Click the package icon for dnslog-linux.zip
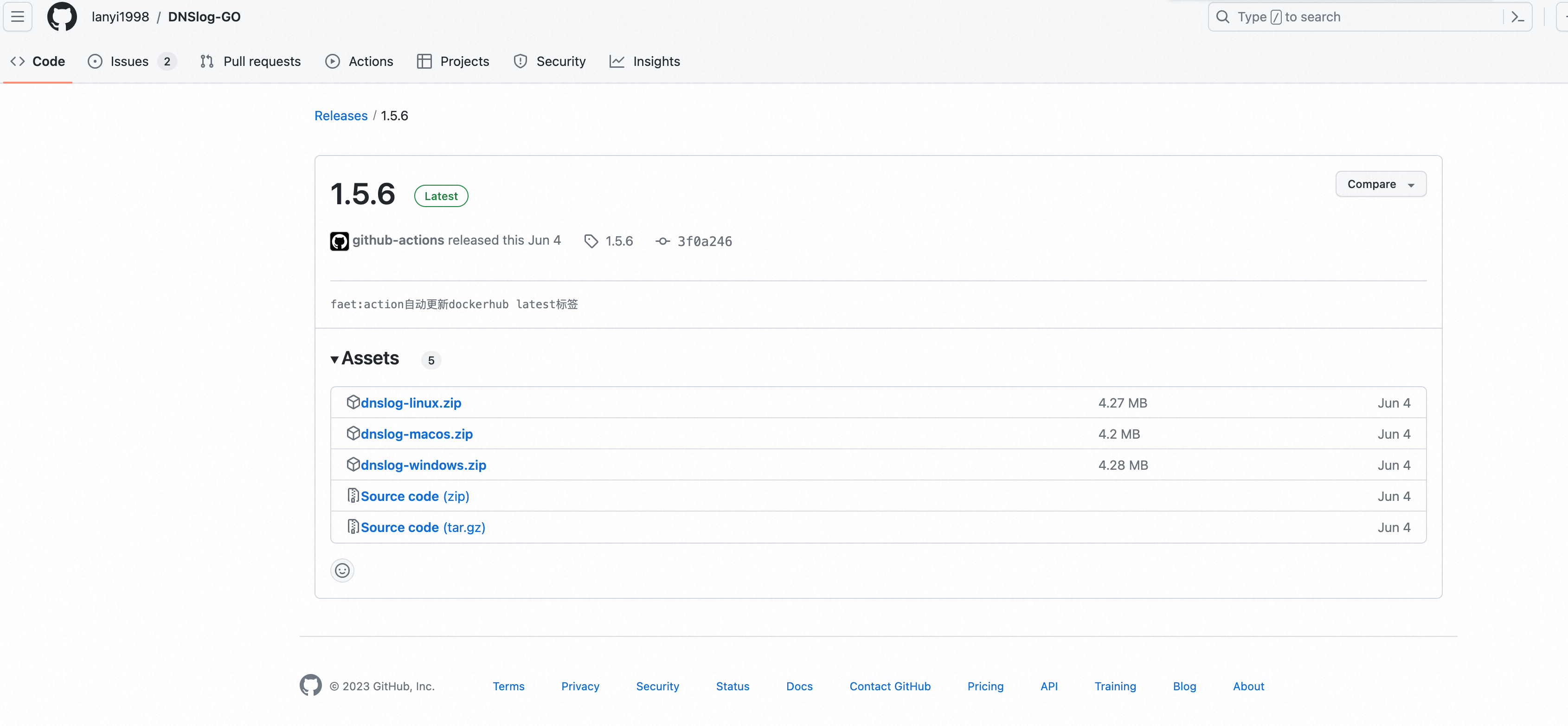 (353, 402)
